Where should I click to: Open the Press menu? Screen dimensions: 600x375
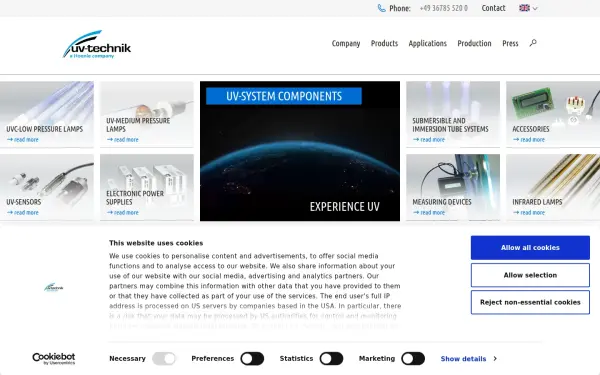(510, 43)
